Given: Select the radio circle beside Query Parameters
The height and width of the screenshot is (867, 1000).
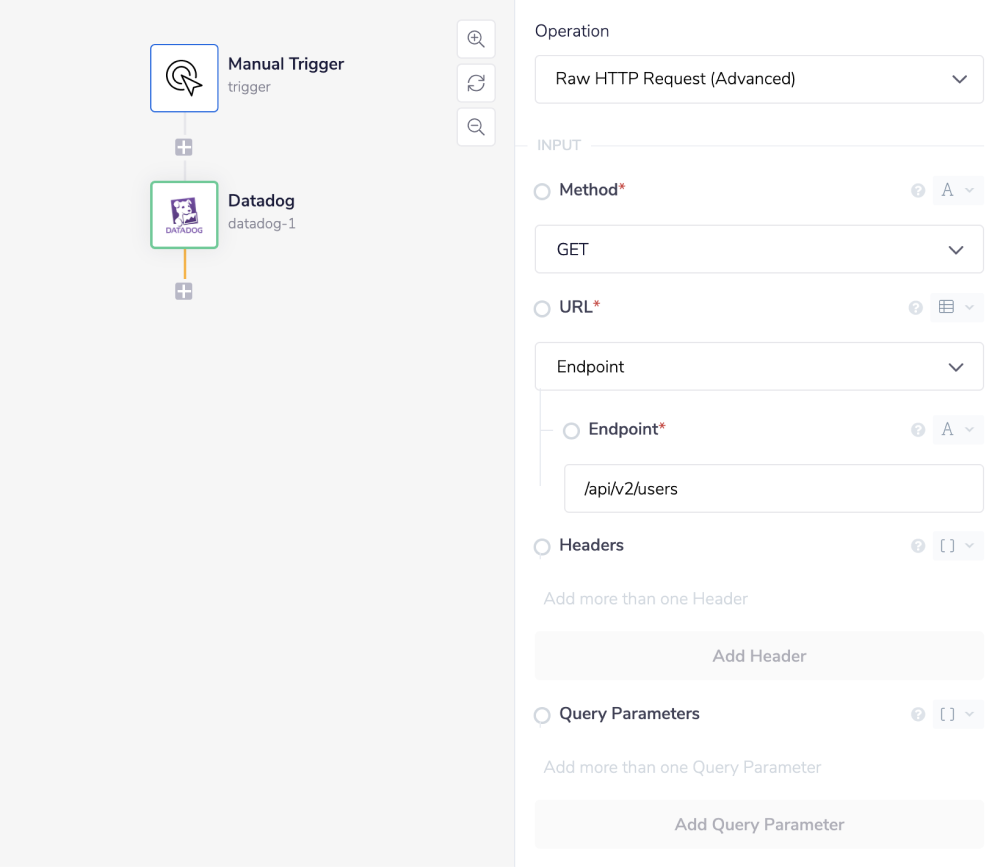Looking at the screenshot, I should [541, 715].
